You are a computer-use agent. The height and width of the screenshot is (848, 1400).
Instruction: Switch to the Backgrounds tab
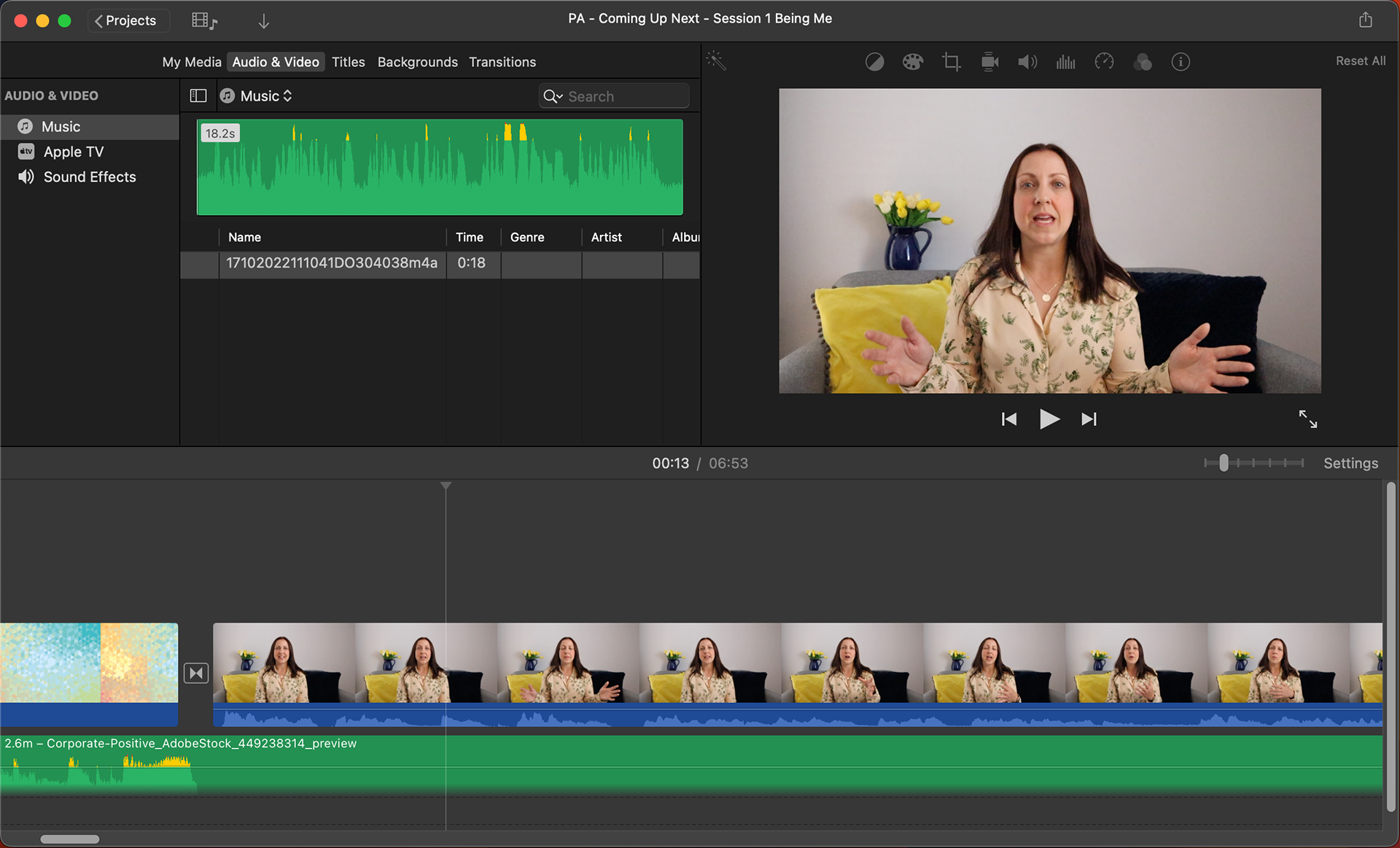[x=417, y=62]
